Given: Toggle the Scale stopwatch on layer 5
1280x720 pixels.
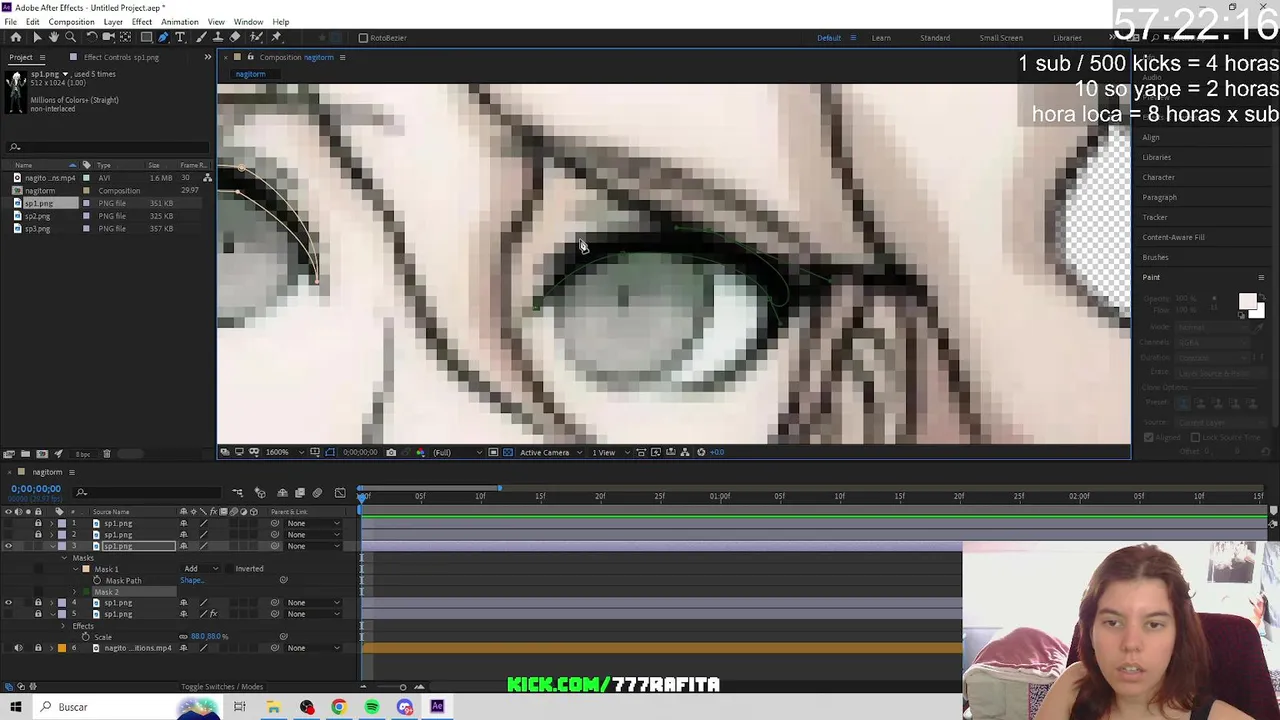Looking at the screenshot, I should (85, 637).
